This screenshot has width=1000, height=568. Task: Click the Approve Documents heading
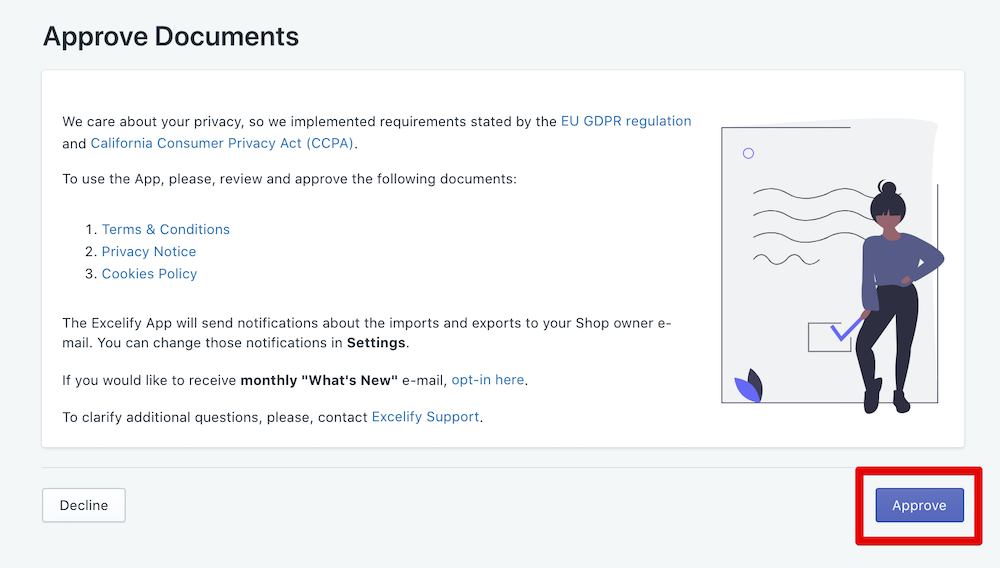171,36
